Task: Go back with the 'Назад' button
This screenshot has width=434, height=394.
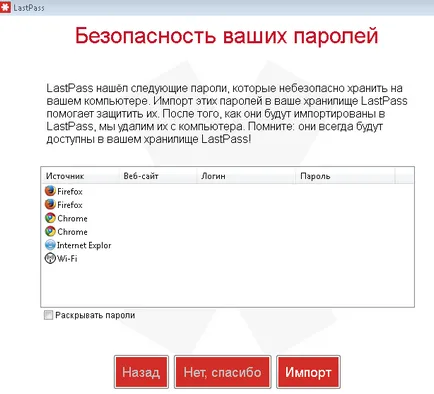Action: (x=141, y=372)
